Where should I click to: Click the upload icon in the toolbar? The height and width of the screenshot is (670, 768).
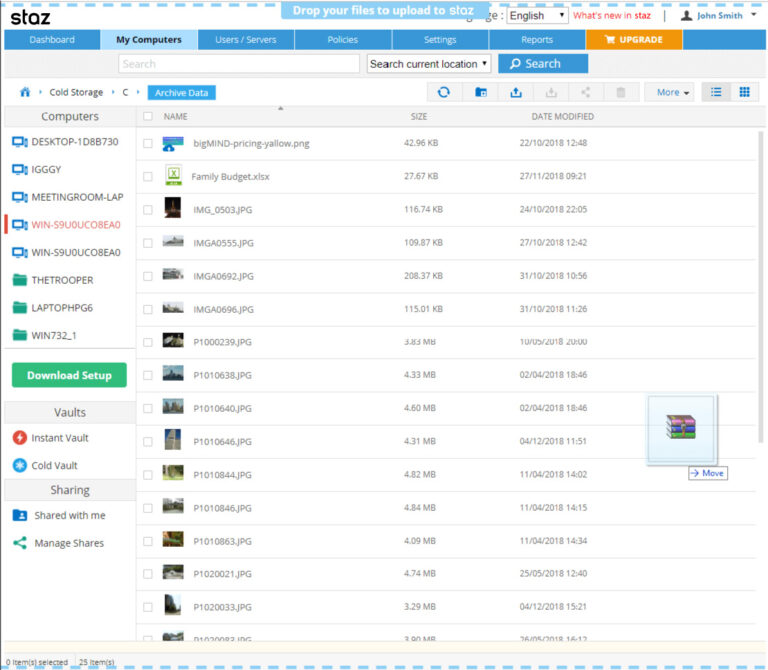(516, 92)
